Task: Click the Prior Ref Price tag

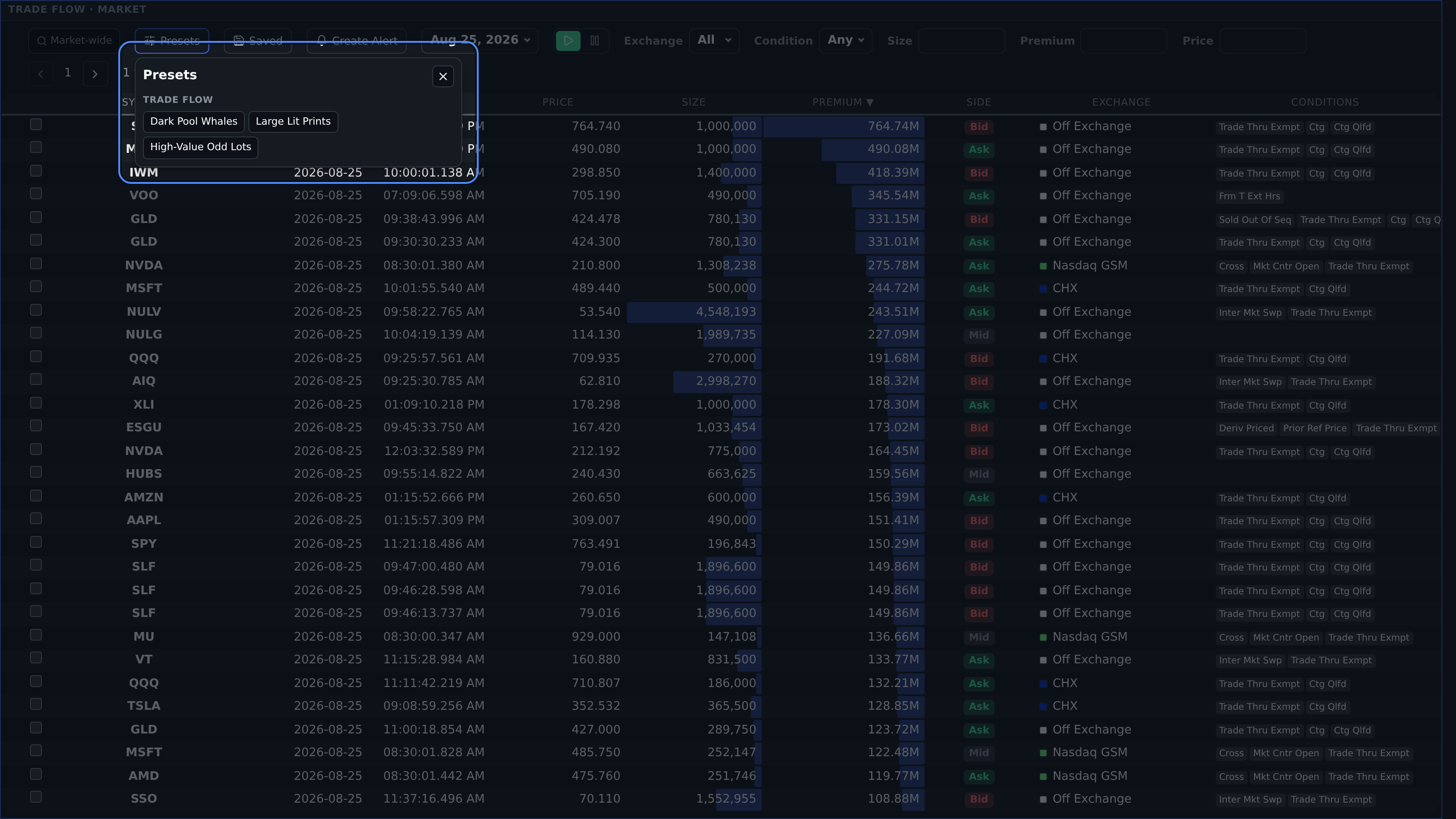Action: pyautogui.click(x=1314, y=429)
